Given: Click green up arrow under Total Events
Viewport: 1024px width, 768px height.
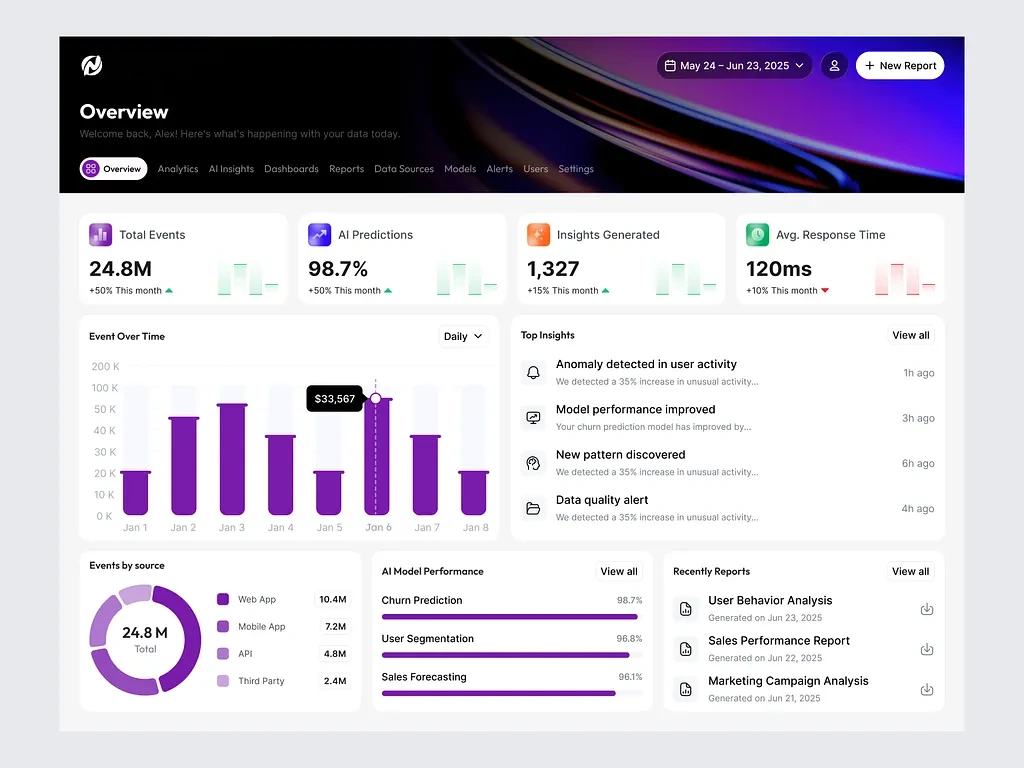Looking at the screenshot, I should [x=169, y=291].
